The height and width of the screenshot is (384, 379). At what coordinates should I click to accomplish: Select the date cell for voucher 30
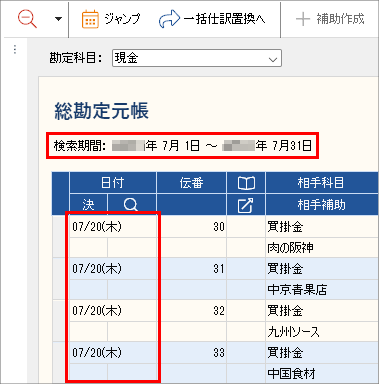point(113,227)
